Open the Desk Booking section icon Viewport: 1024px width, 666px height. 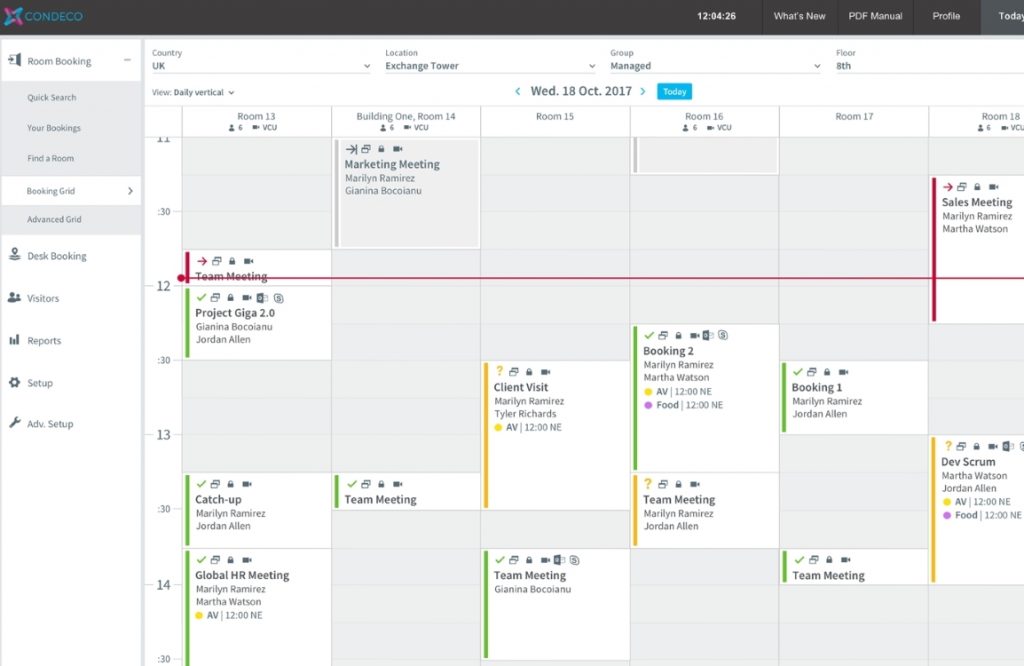coord(14,255)
